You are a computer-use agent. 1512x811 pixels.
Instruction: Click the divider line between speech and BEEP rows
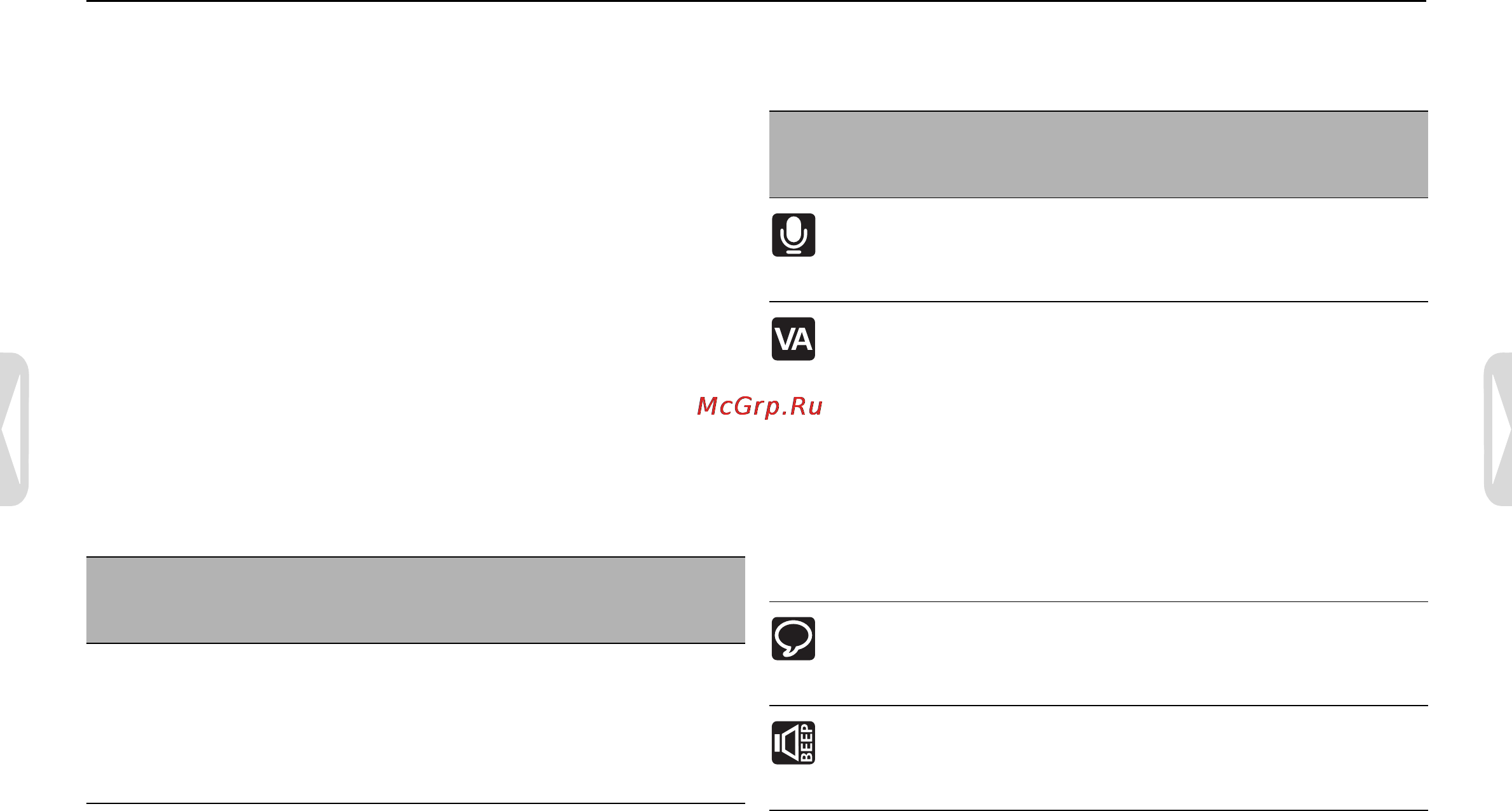click(1098, 706)
